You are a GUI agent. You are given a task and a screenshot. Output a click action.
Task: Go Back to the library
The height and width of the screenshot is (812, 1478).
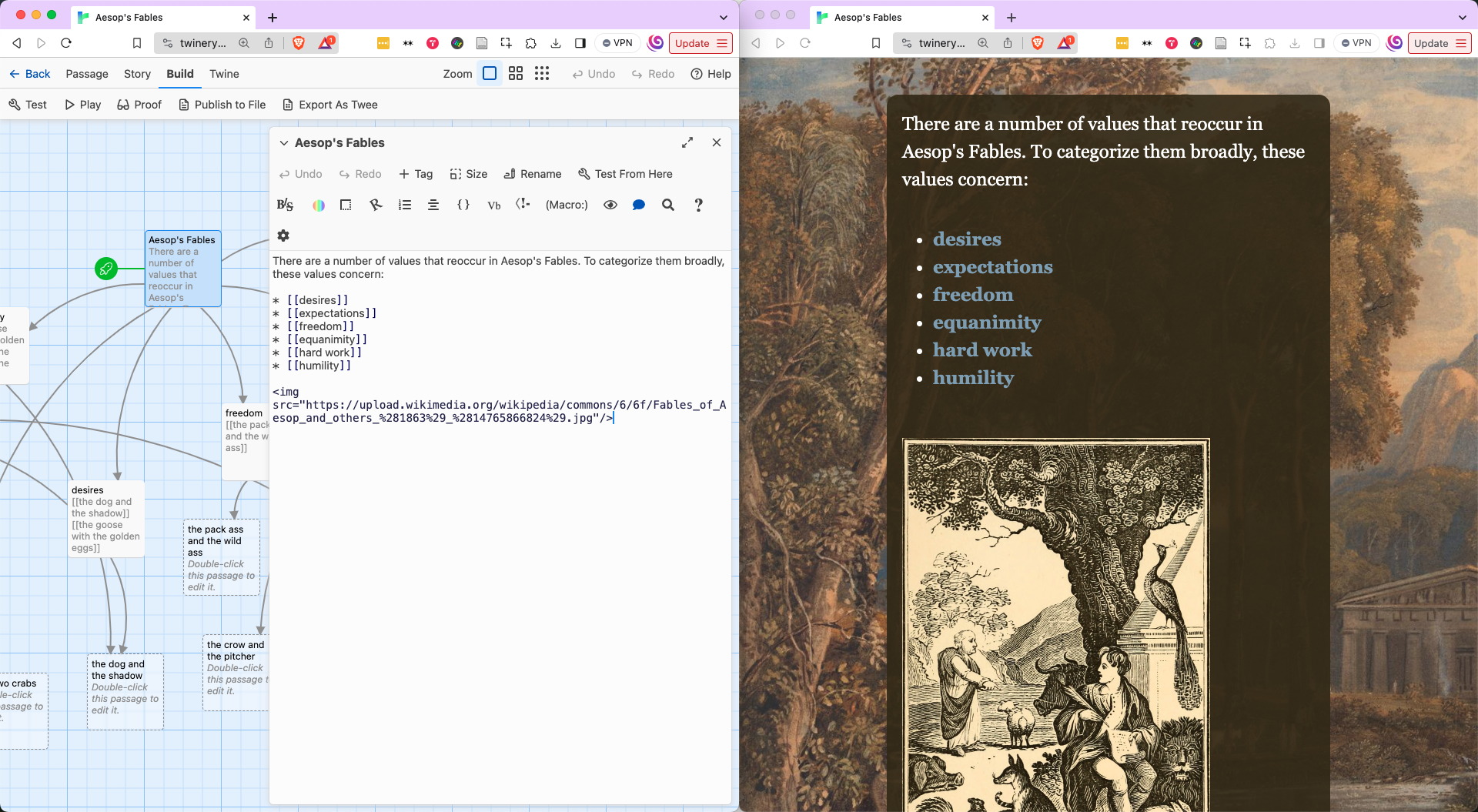pos(29,74)
